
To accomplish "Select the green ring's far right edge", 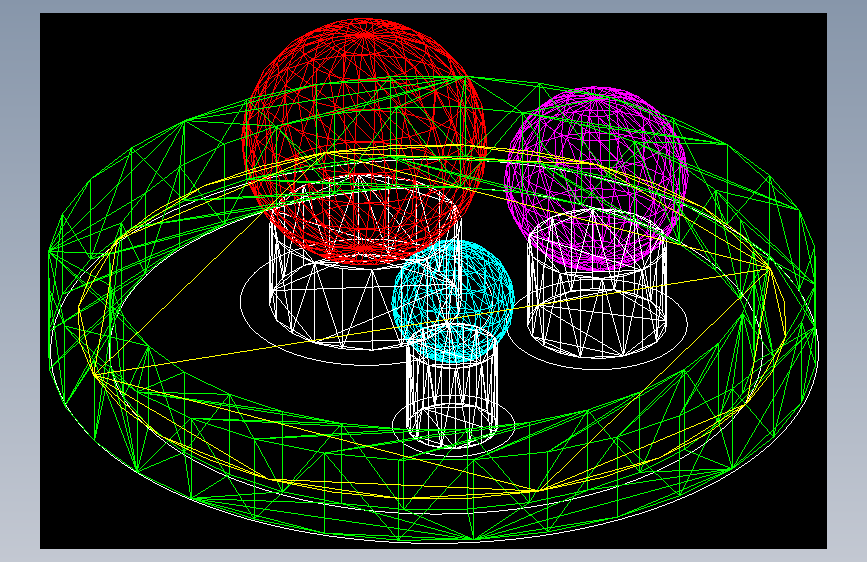I will [813, 310].
